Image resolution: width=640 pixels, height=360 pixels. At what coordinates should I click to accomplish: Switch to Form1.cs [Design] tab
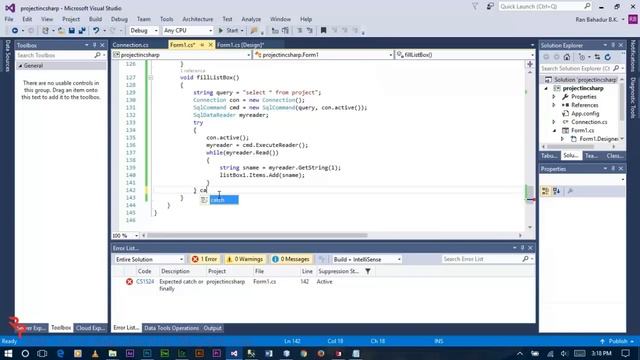click(x=240, y=45)
